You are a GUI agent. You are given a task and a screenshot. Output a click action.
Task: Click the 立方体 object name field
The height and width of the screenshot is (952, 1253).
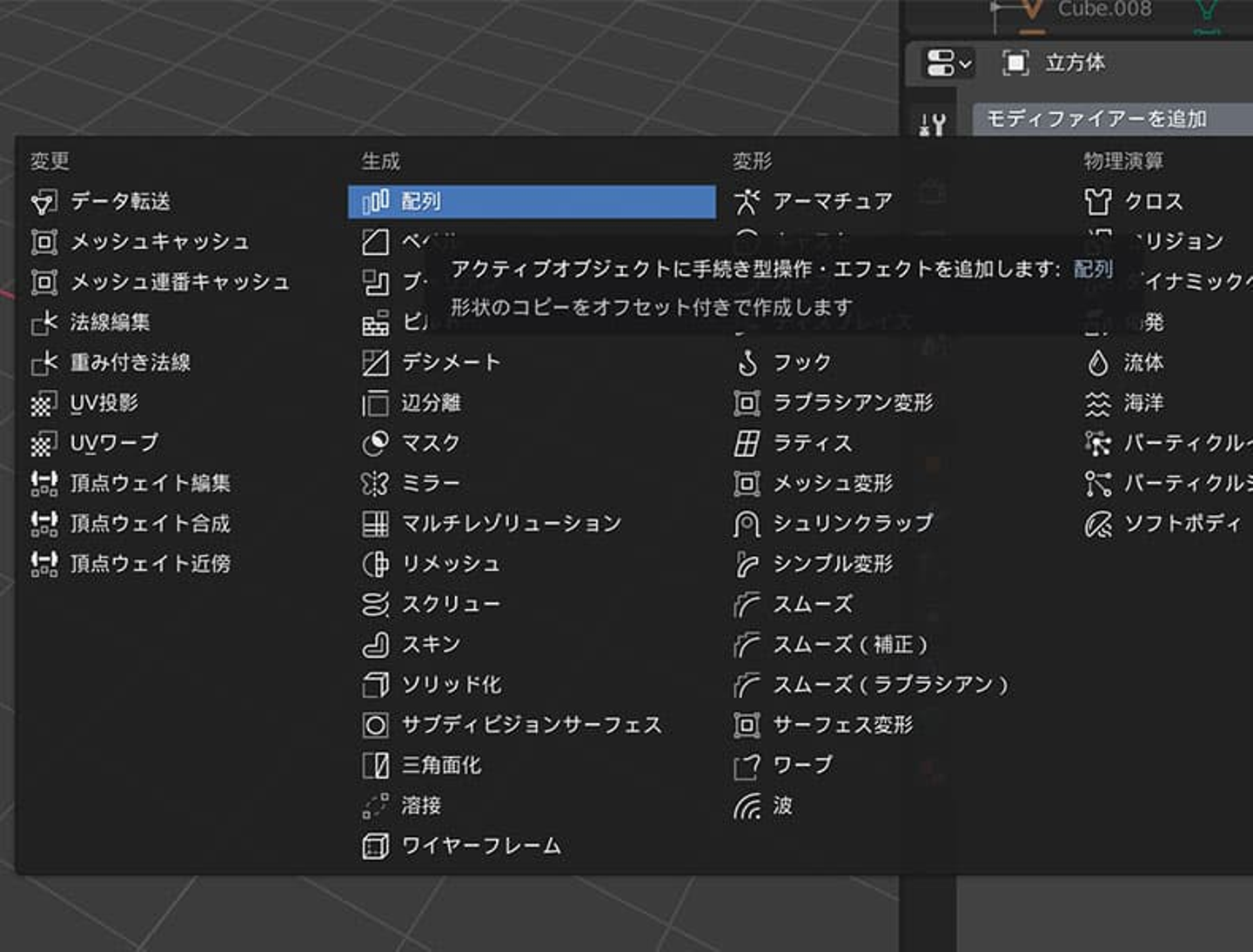point(1075,63)
